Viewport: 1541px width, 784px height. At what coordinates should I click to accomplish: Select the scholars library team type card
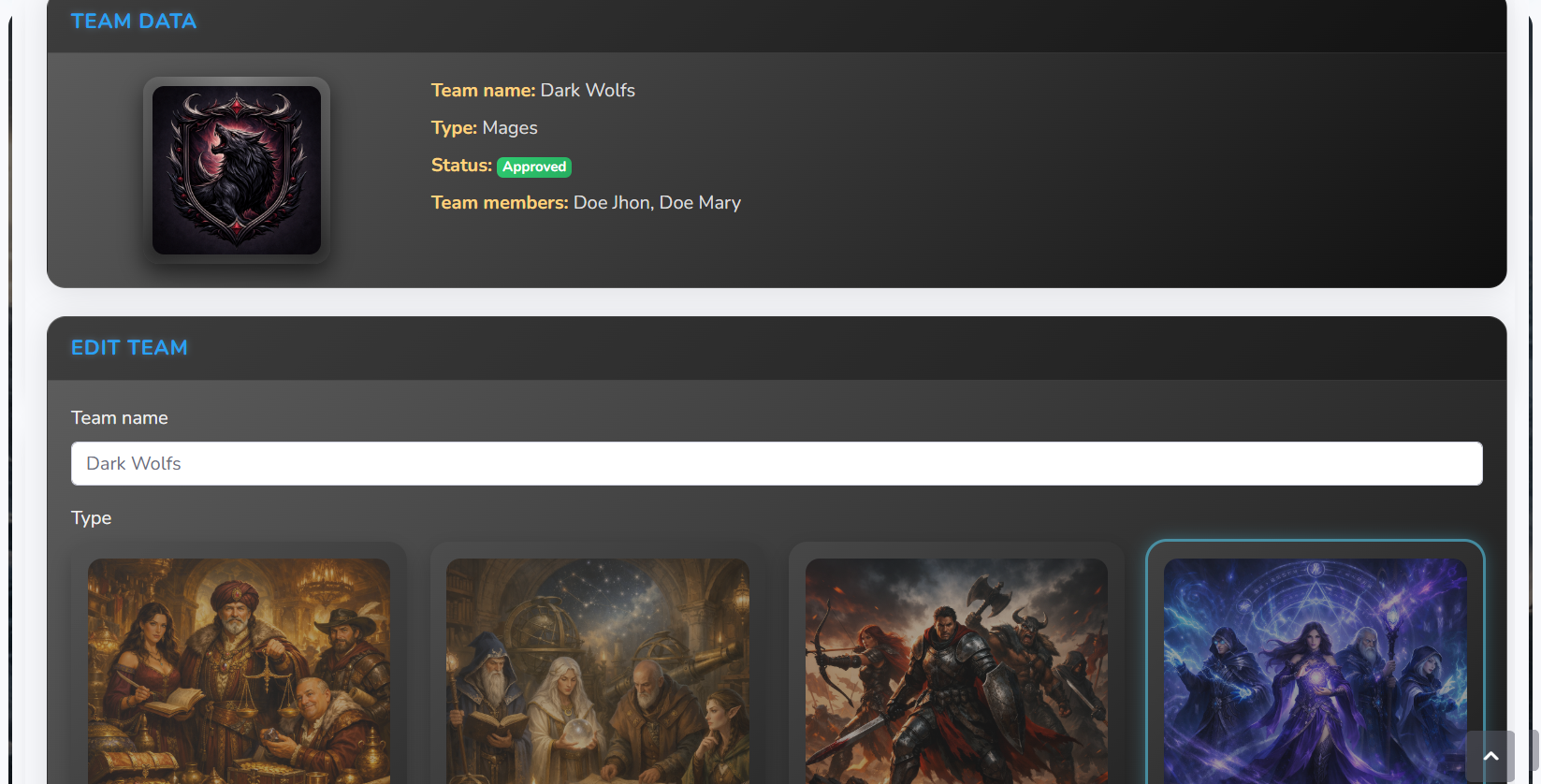coord(597,663)
